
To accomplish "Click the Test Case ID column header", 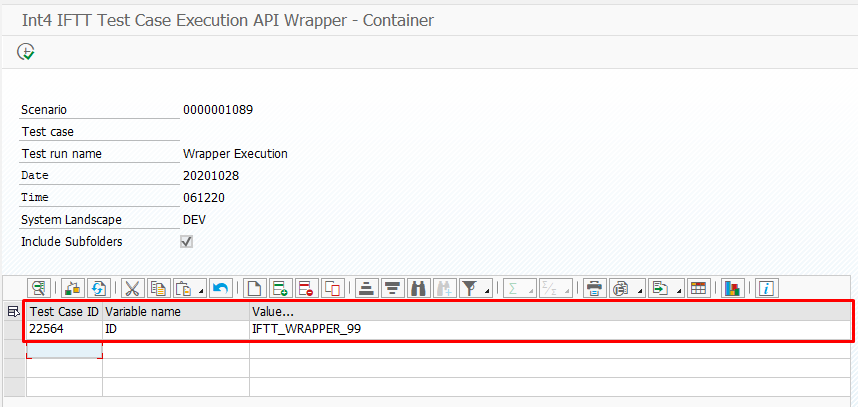I will click(x=63, y=312).
